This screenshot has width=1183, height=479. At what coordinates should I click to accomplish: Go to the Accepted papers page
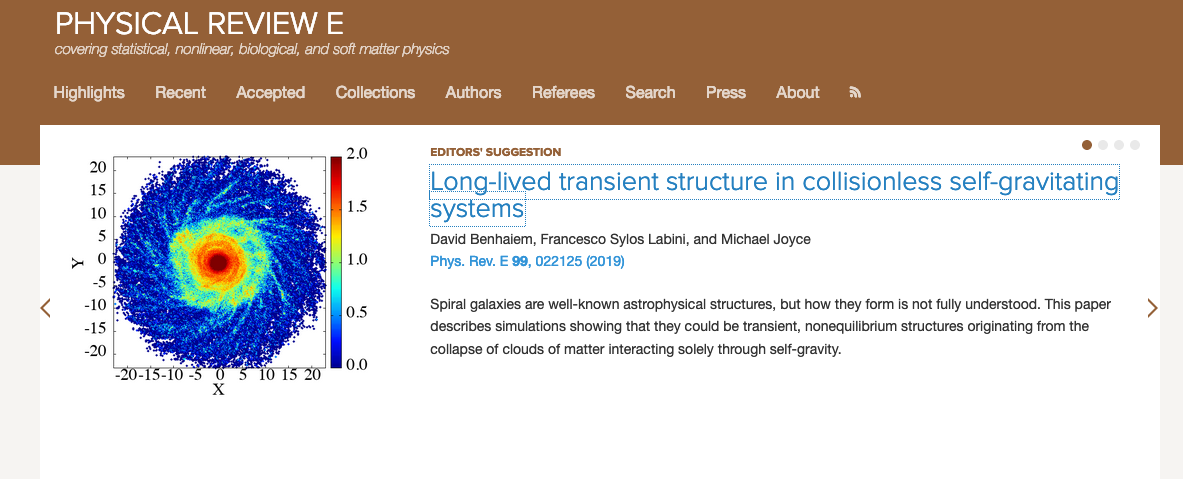(270, 93)
